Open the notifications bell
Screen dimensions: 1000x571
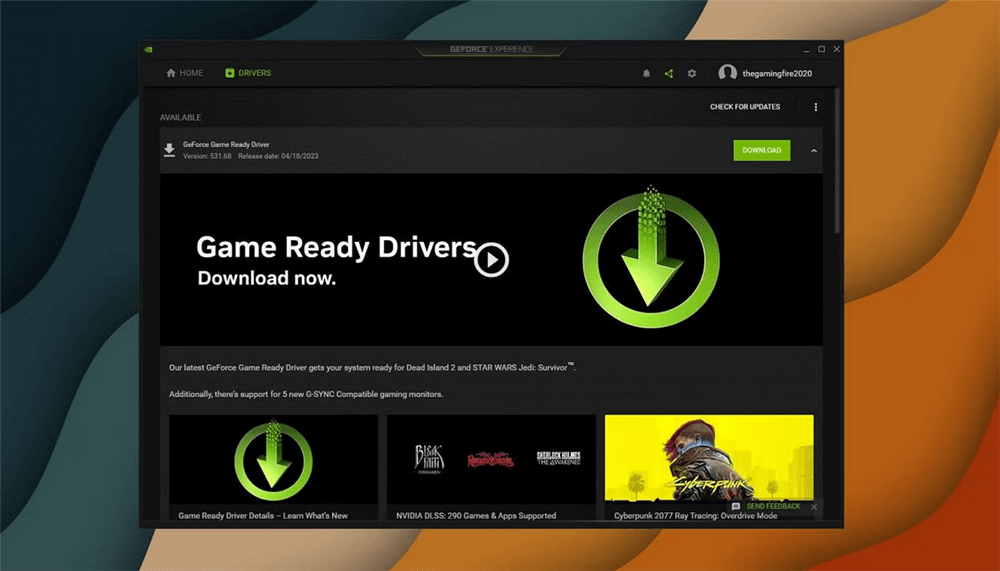(x=646, y=73)
